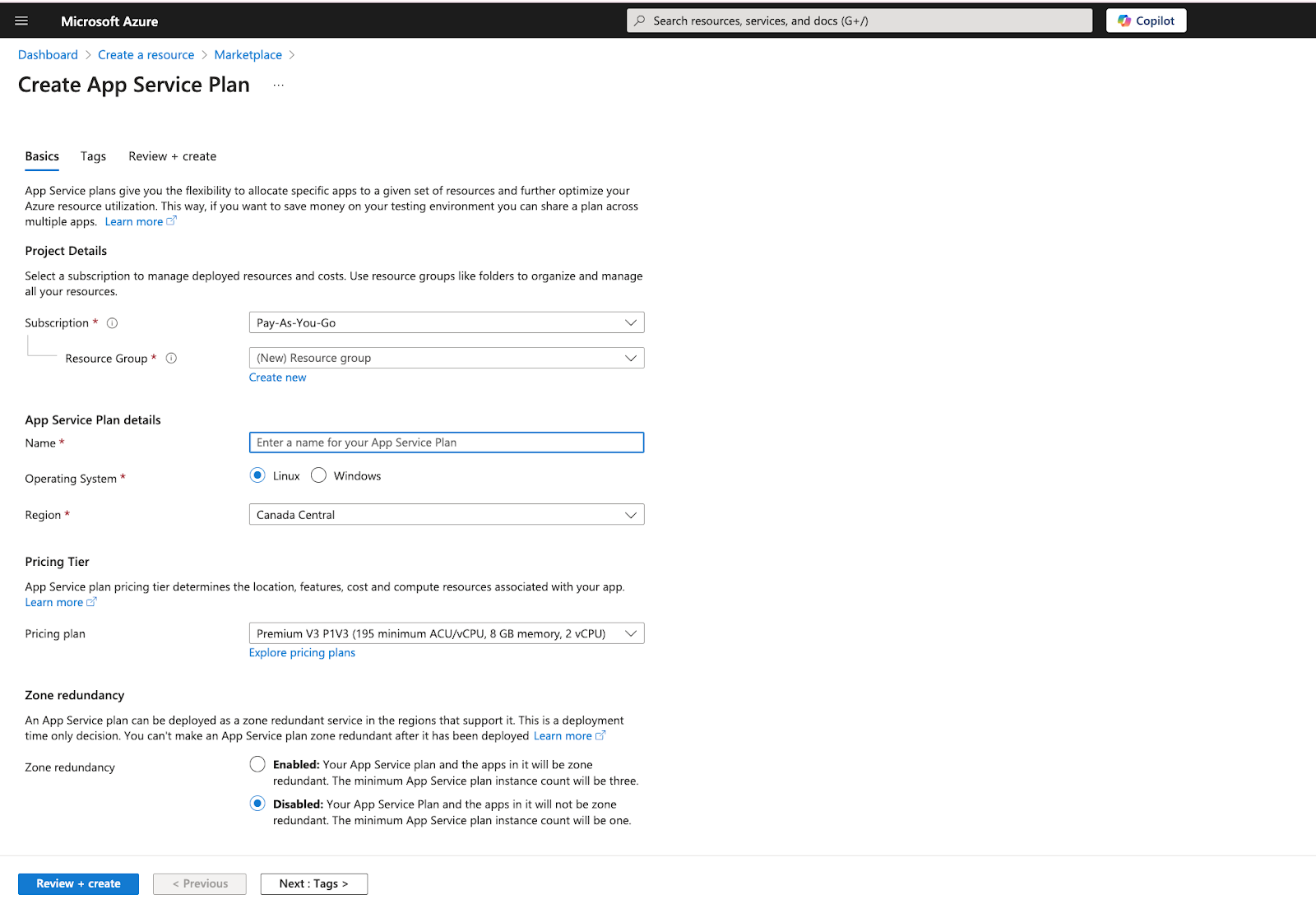This screenshot has height=913, width=1316.
Task: Switch to the Tags tab
Action: (x=93, y=156)
